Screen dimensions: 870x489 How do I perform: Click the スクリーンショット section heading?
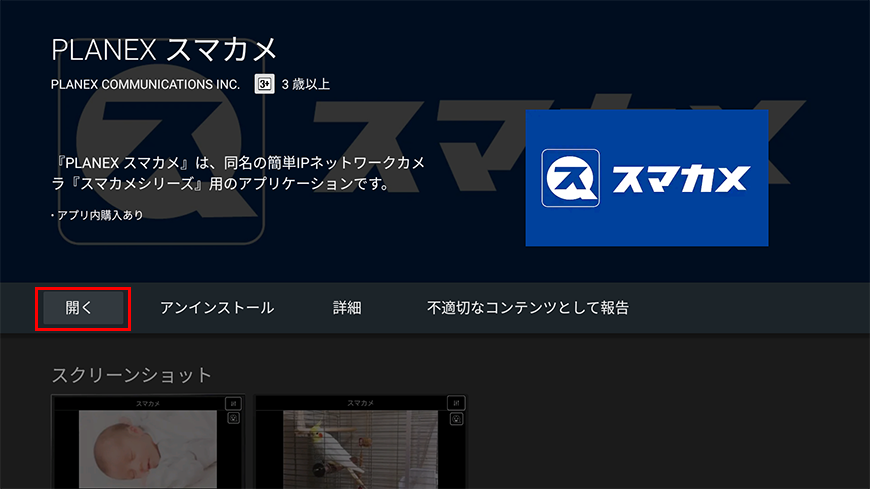[x=131, y=375]
